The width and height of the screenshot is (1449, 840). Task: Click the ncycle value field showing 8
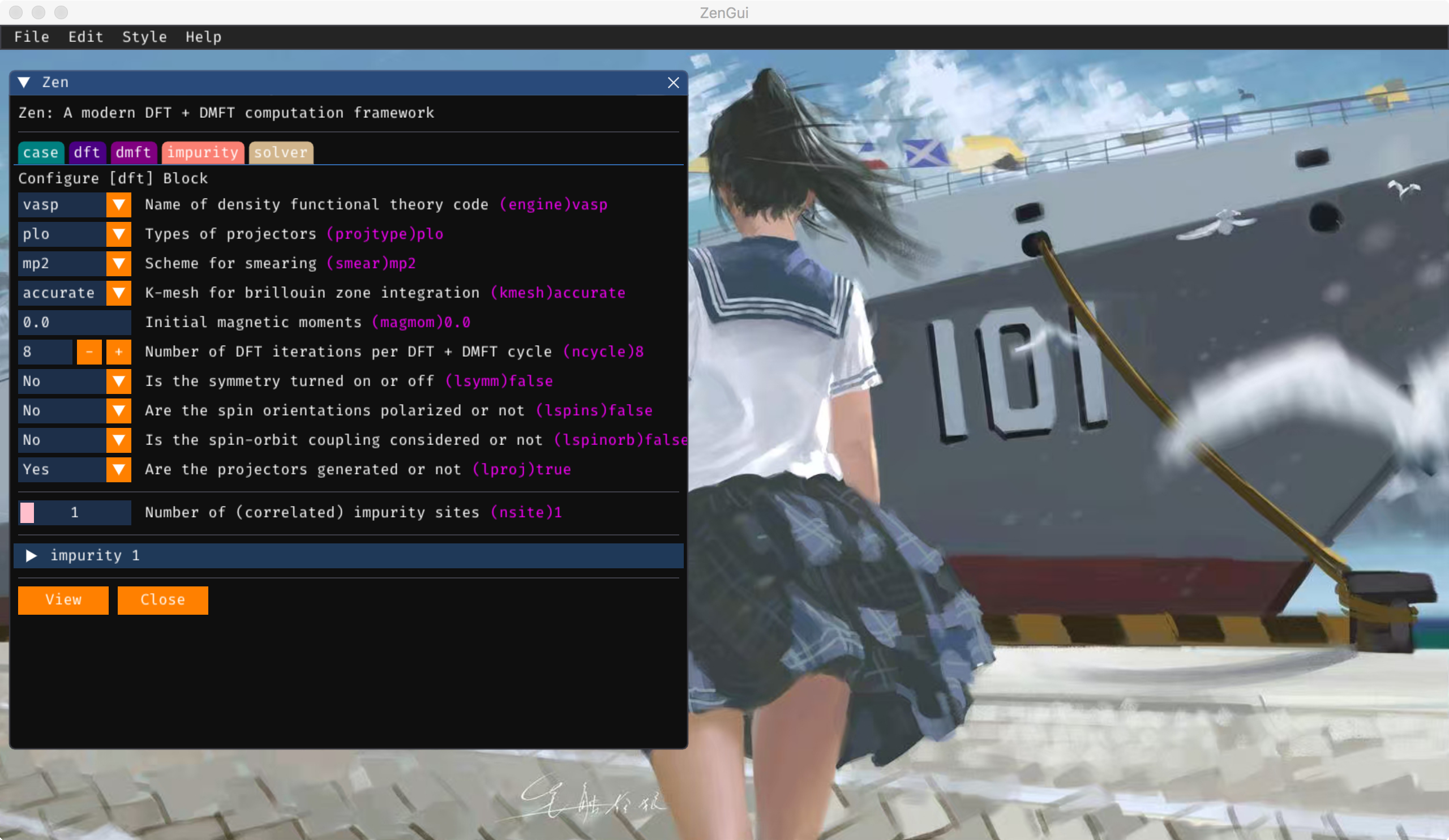tap(45, 352)
